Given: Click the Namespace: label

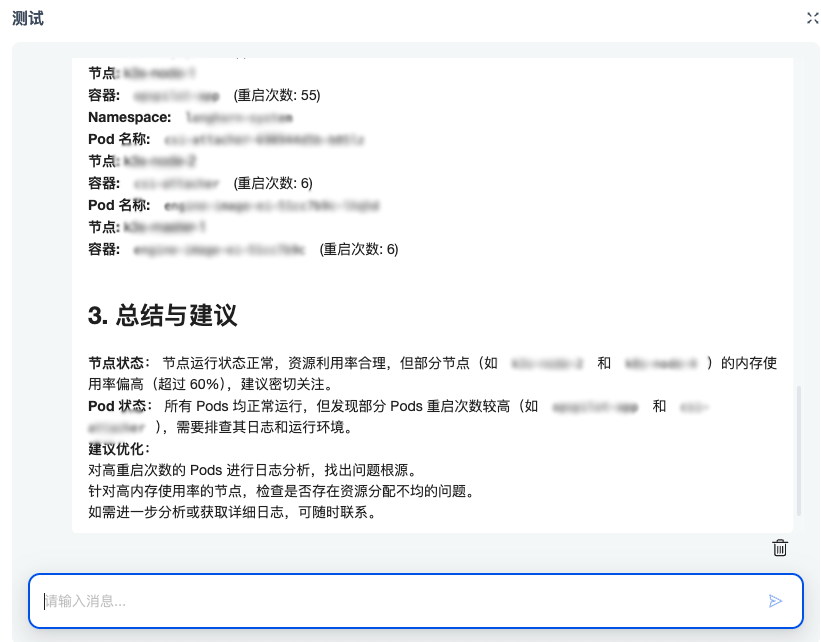Looking at the screenshot, I should pos(129,117).
